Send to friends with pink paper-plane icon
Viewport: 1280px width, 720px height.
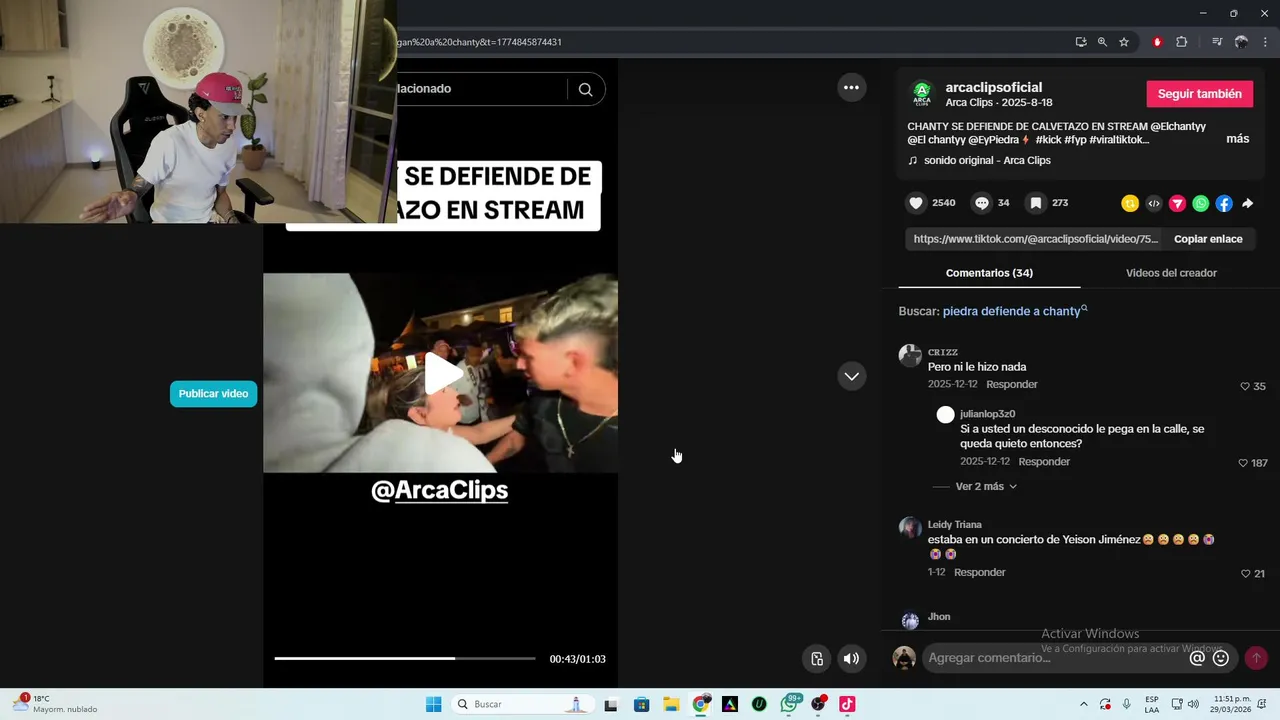click(x=1177, y=203)
